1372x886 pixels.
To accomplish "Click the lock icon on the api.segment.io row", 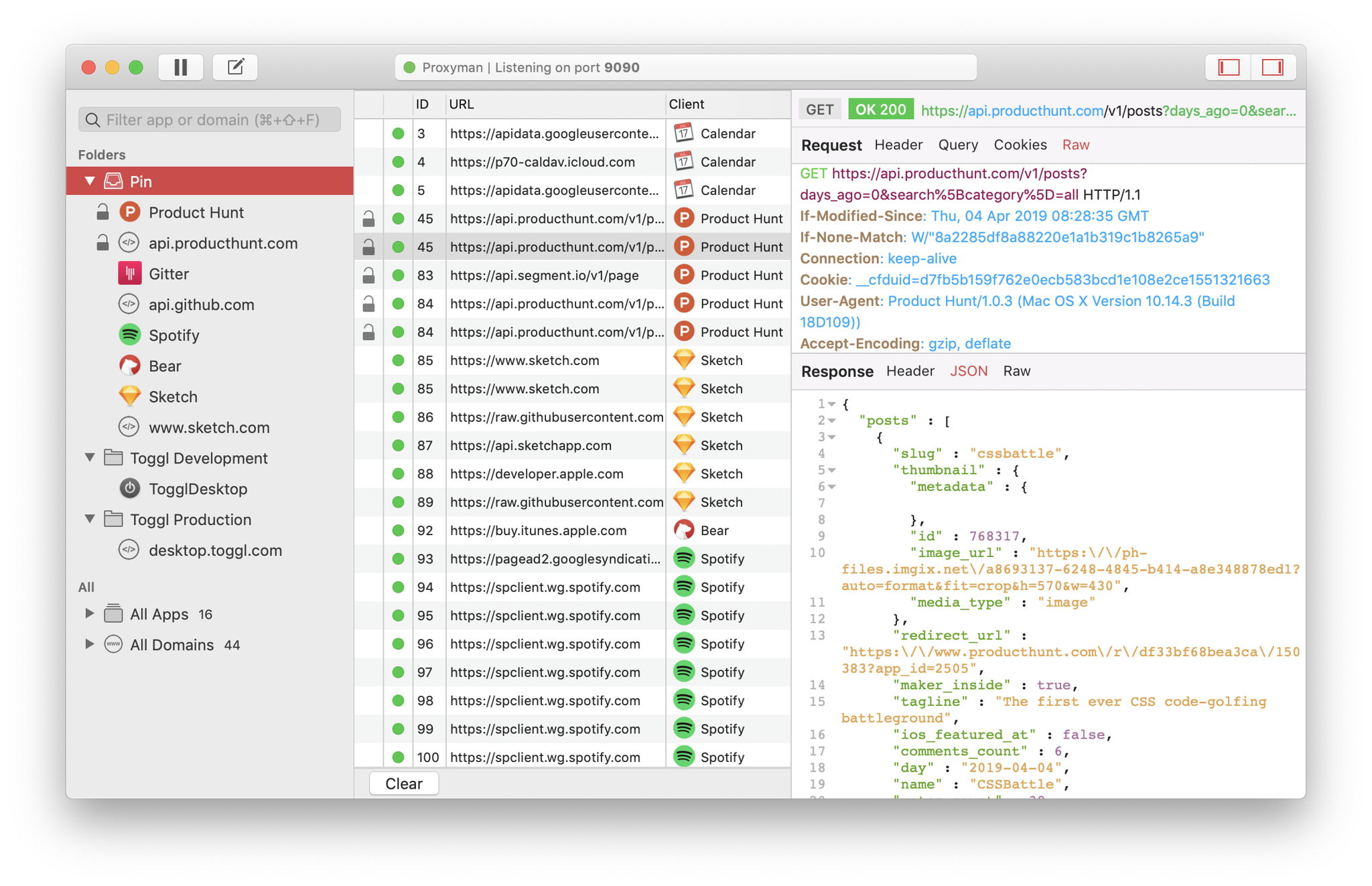I will point(368,275).
